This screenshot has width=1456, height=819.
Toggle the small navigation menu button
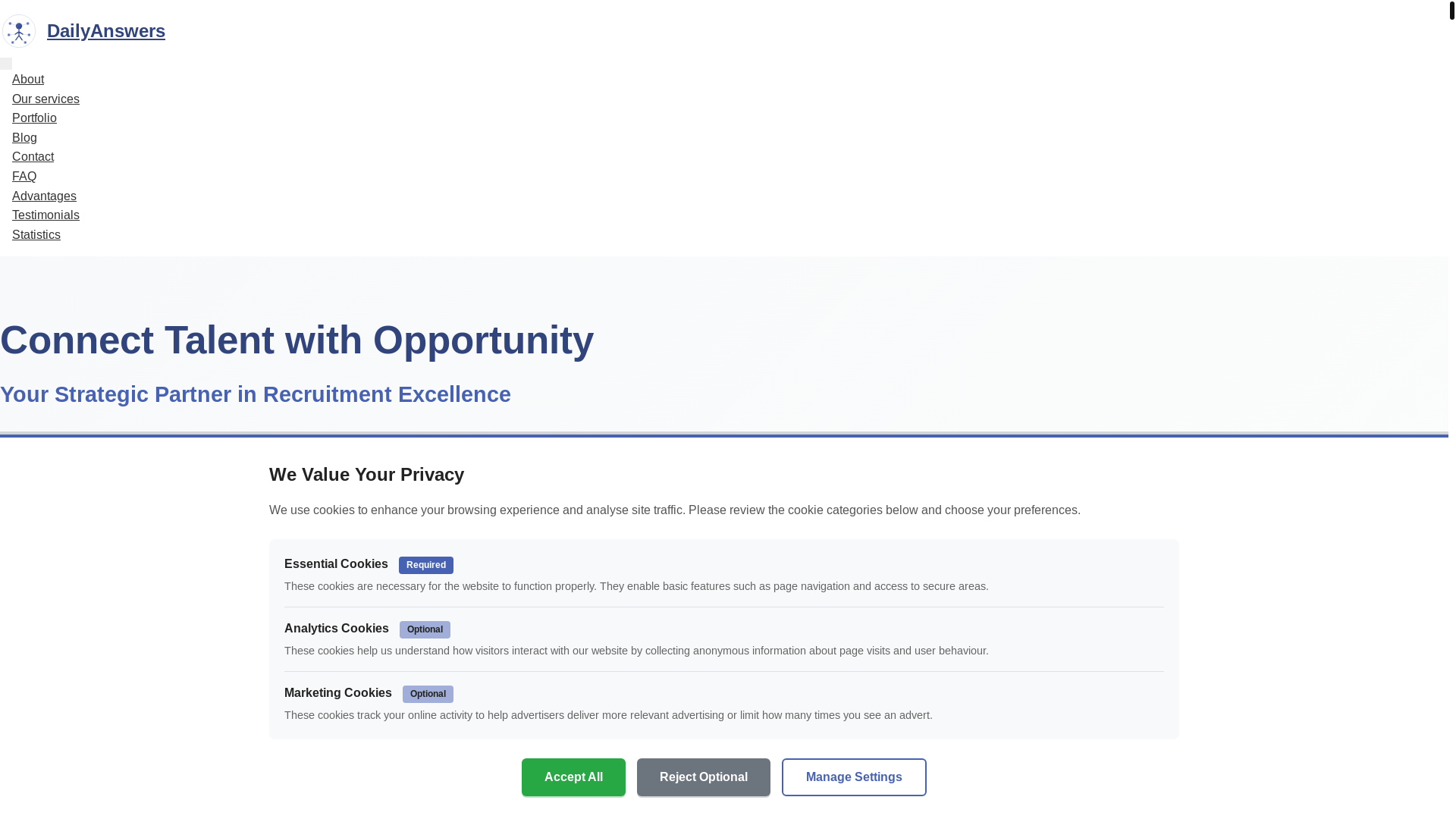point(6,64)
